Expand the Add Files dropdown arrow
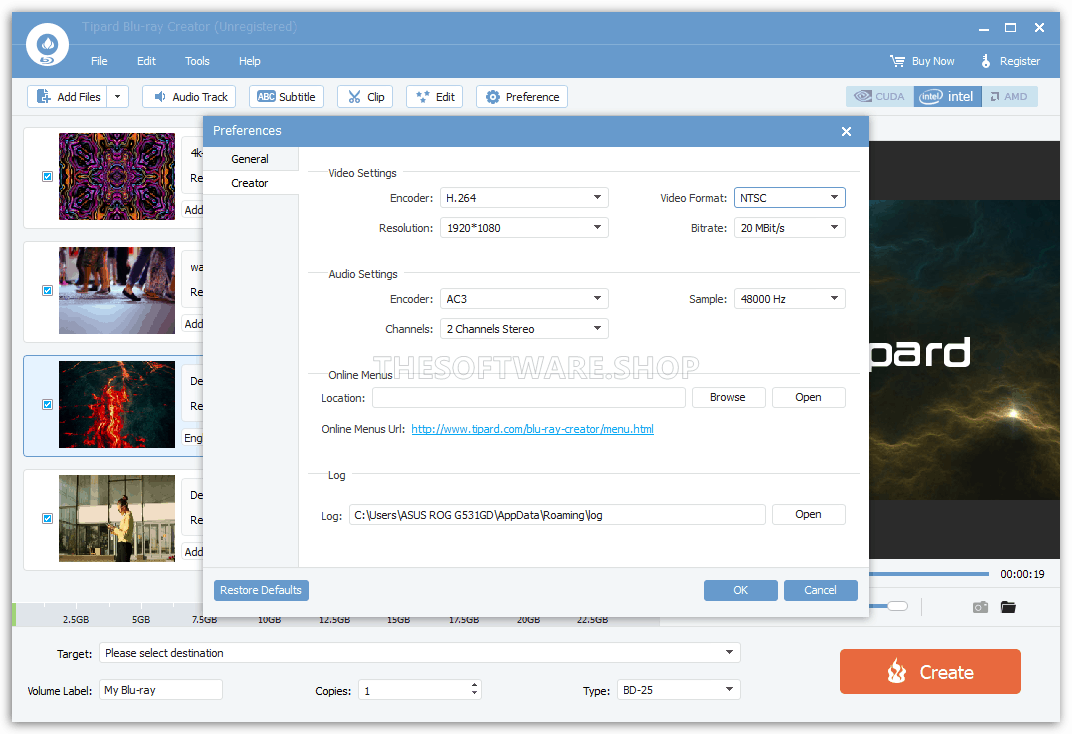This screenshot has width=1072, height=734. (118, 97)
